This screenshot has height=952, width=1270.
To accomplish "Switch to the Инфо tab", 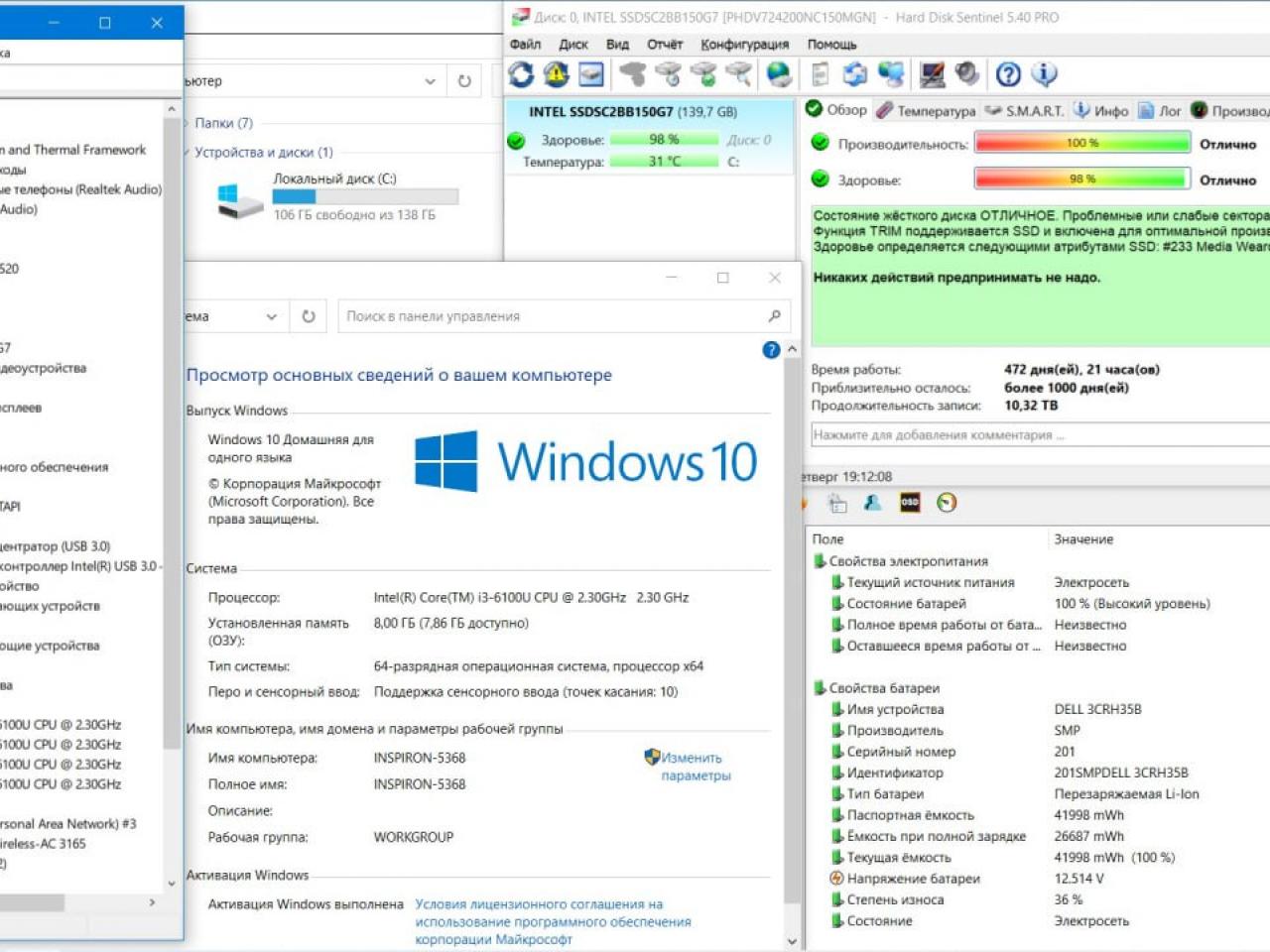I will pyautogui.click(x=1101, y=110).
